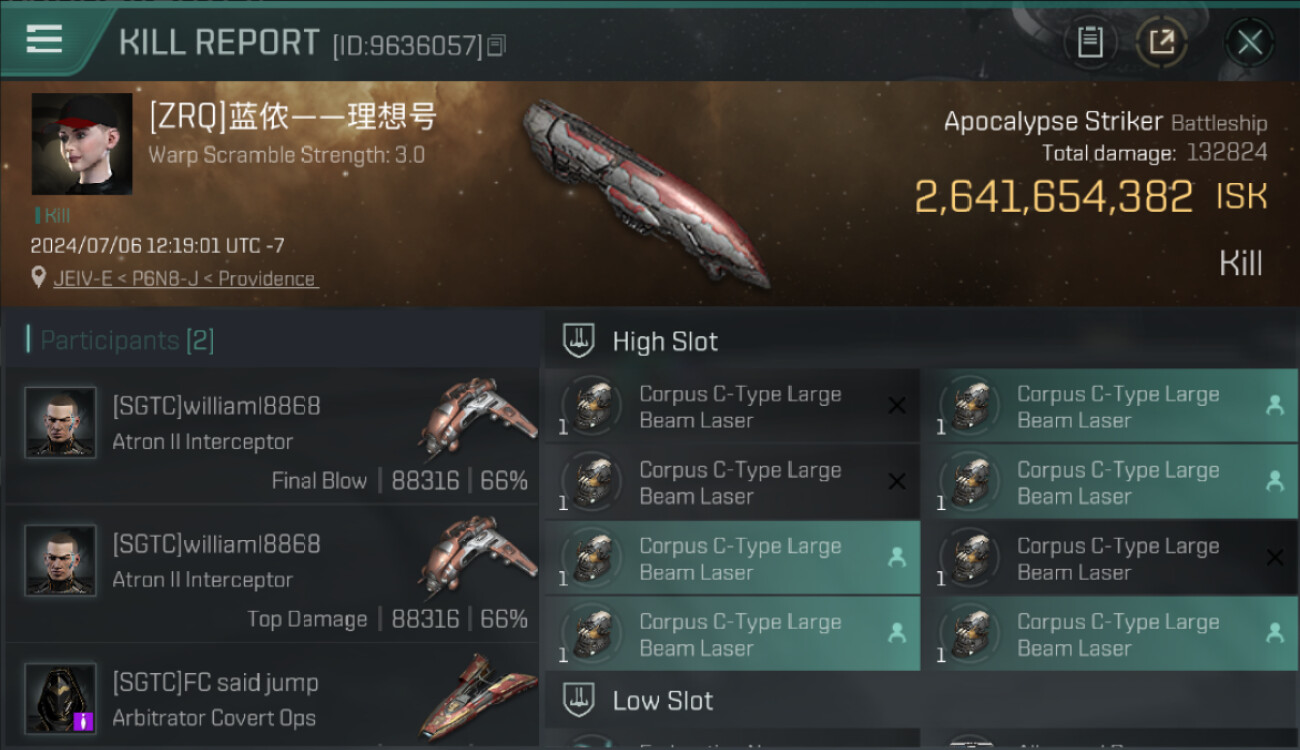Toggle the X on third right-column laser
This screenshot has width=1300, height=750.
coord(1275,557)
